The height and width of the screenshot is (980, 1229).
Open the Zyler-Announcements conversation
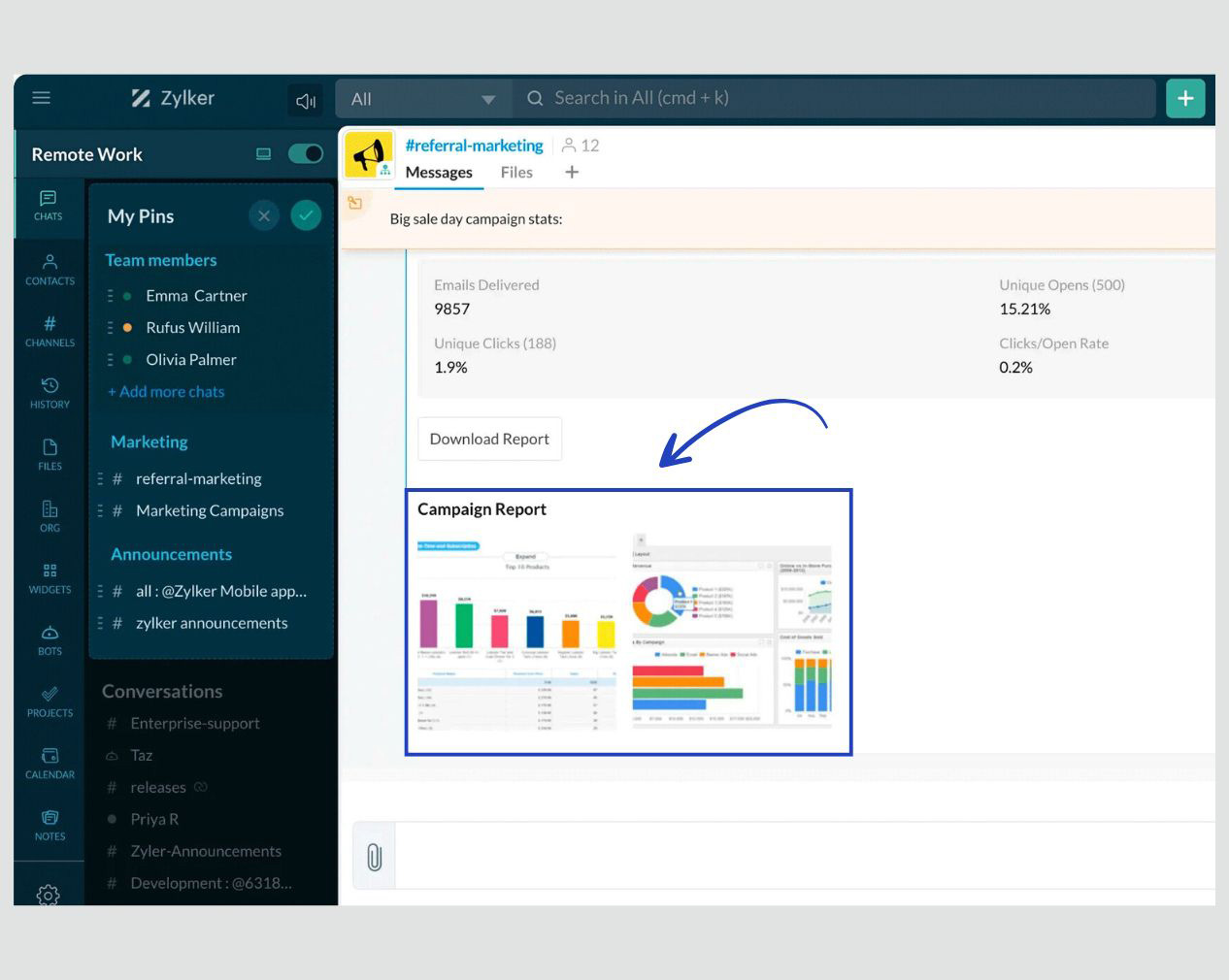(x=206, y=852)
